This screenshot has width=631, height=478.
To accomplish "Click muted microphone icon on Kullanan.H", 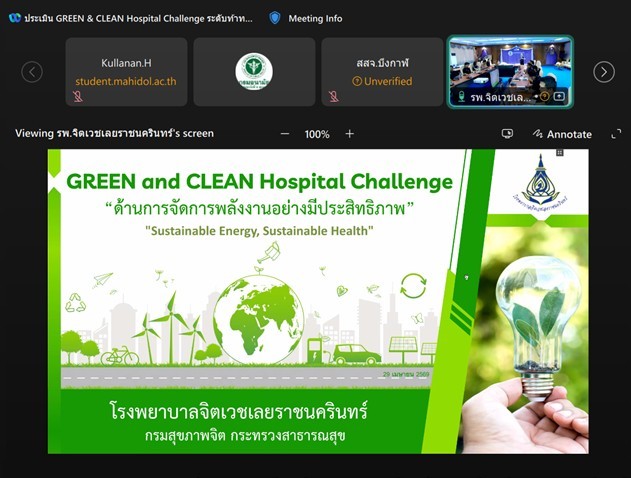I will [x=77, y=97].
